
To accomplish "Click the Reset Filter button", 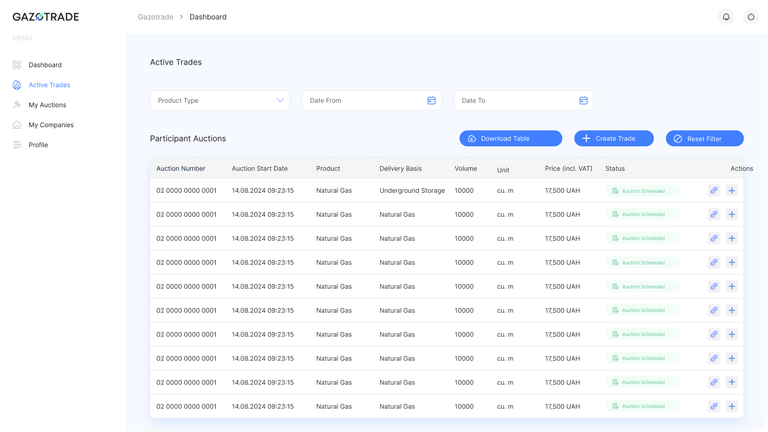I will click(x=705, y=139).
